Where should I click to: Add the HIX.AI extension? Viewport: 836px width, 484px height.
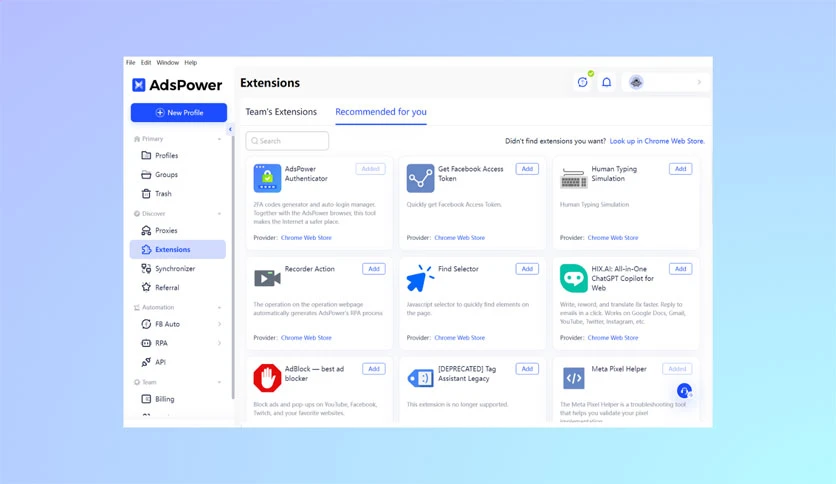[x=680, y=269]
